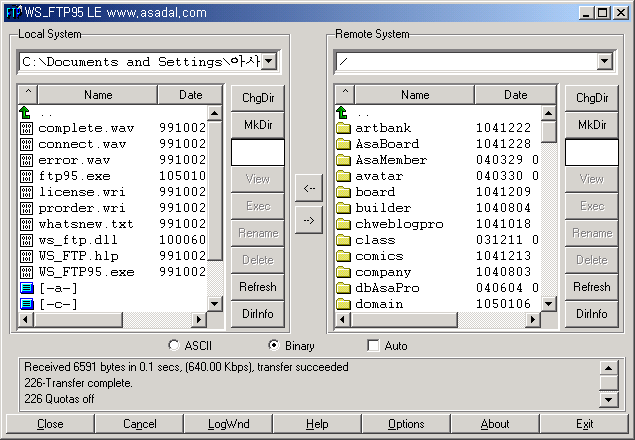Click the local filter input field
The image size is (635, 440).
(x=258, y=152)
